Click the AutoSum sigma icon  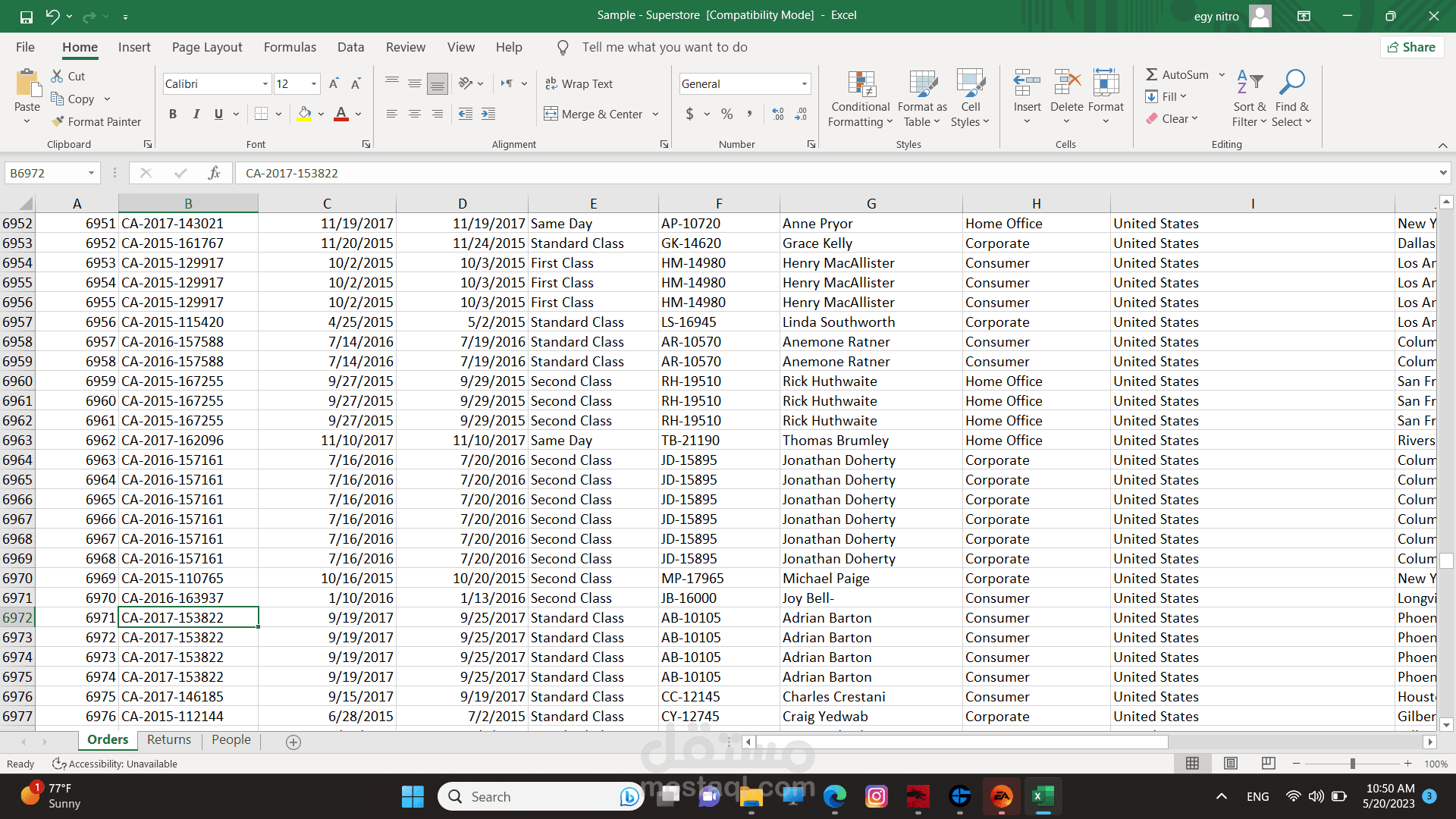coord(1151,74)
